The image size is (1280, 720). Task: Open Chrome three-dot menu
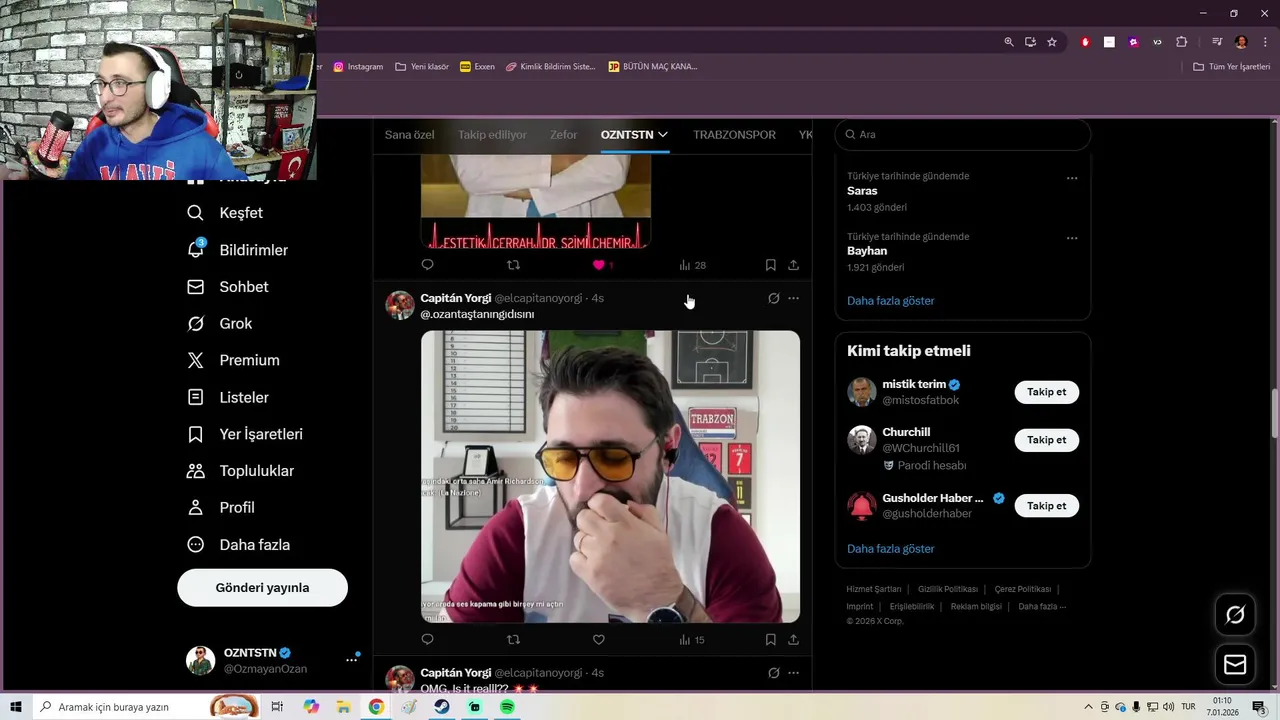[x=1265, y=42]
